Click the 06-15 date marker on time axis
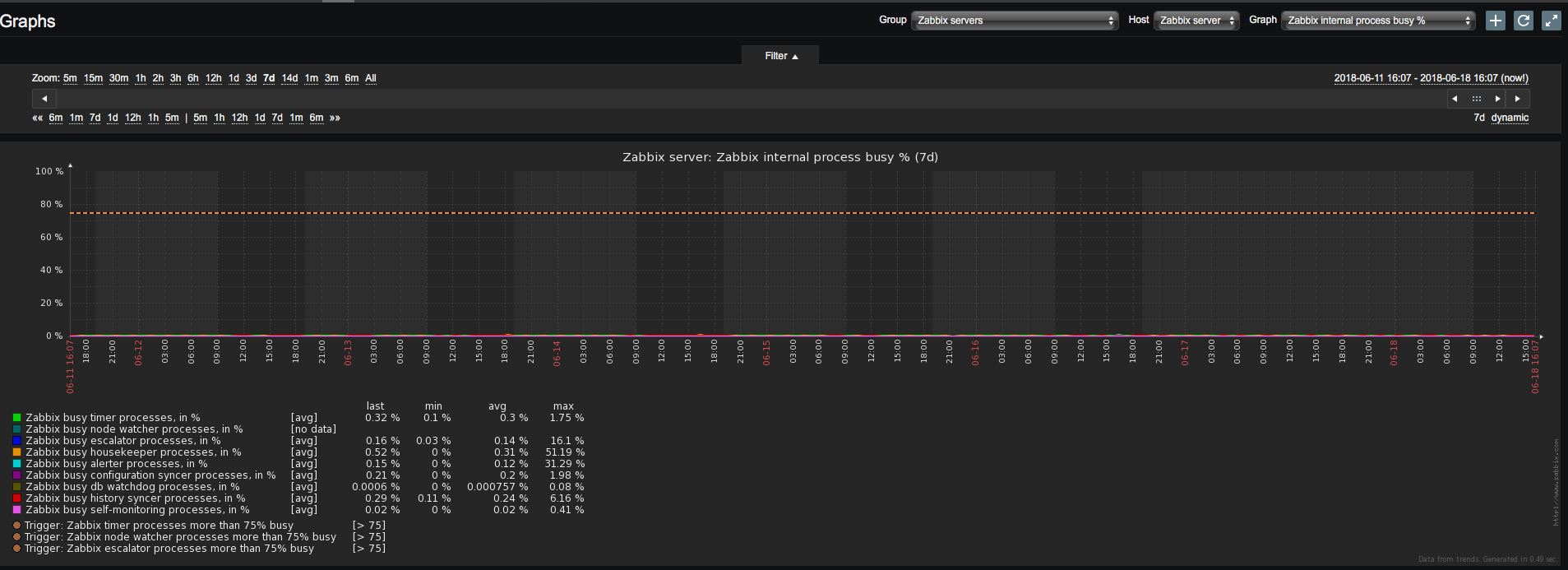 tap(766, 353)
